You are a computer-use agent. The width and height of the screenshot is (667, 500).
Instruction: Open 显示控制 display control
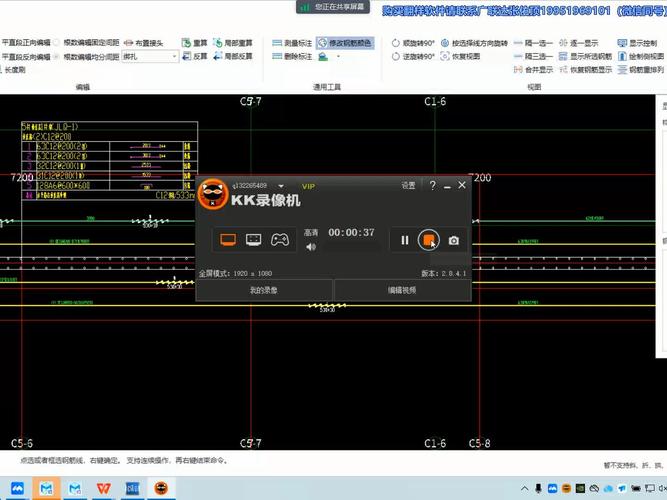[x=637, y=43]
